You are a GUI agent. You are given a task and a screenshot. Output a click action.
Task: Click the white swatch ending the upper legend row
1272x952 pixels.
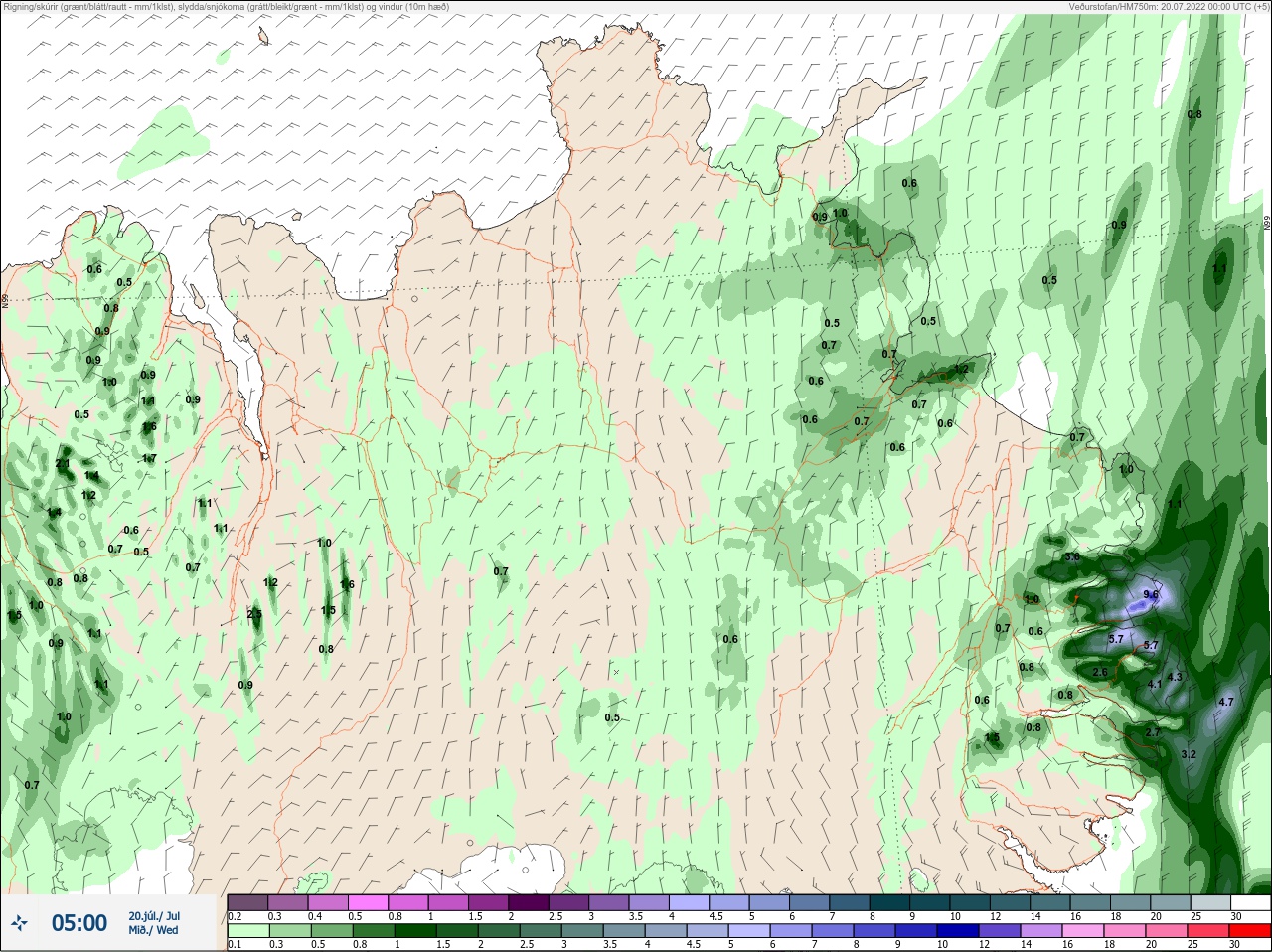1250,902
